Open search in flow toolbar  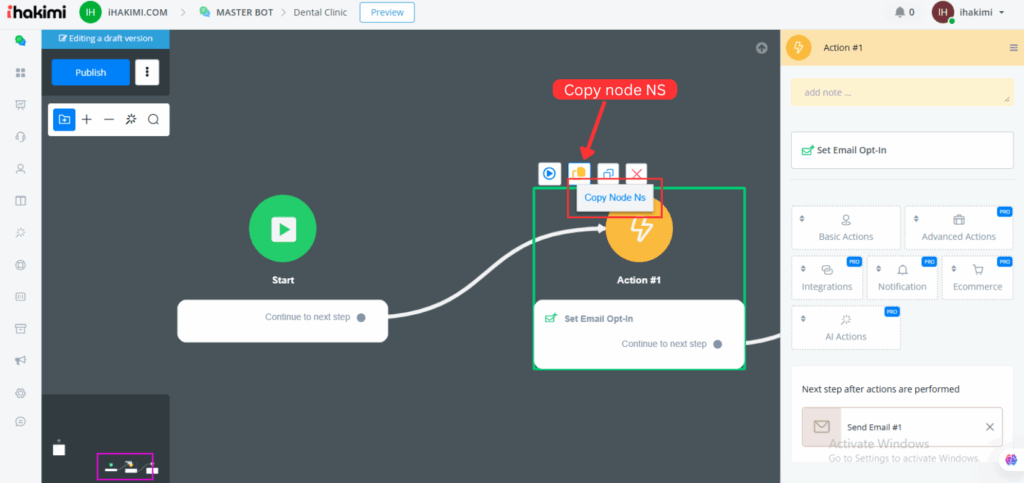pyautogui.click(x=154, y=119)
